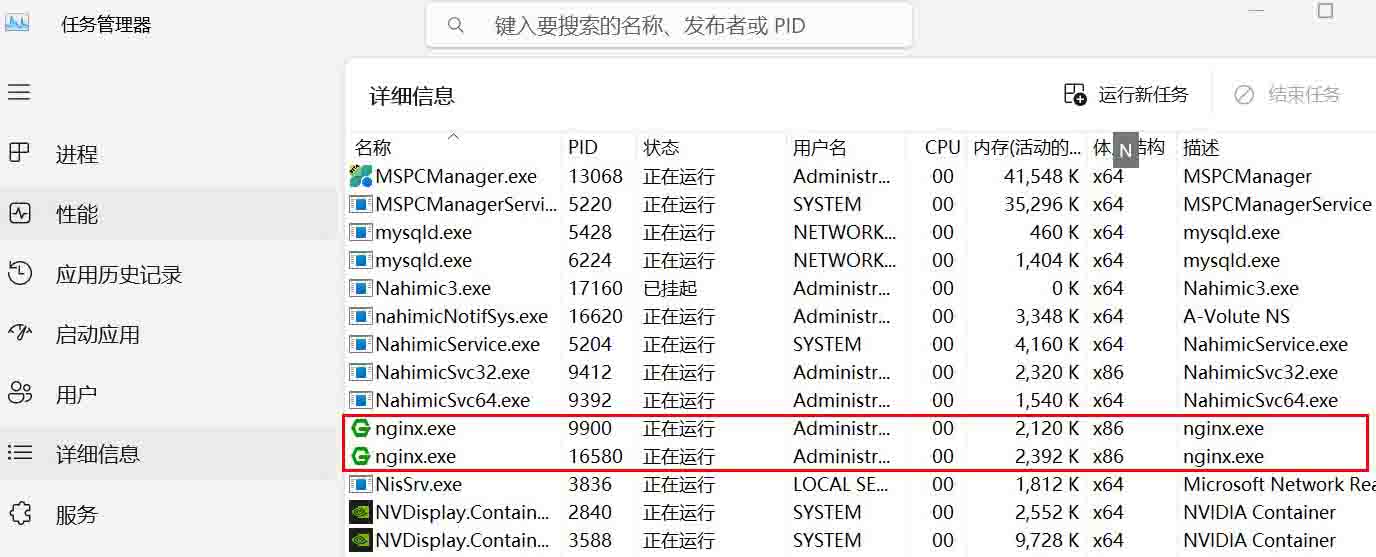Image resolution: width=1376 pixels, height=557 pixels.
Task: Maximize the Task Manager window
Action: [x=1325, y=10]
